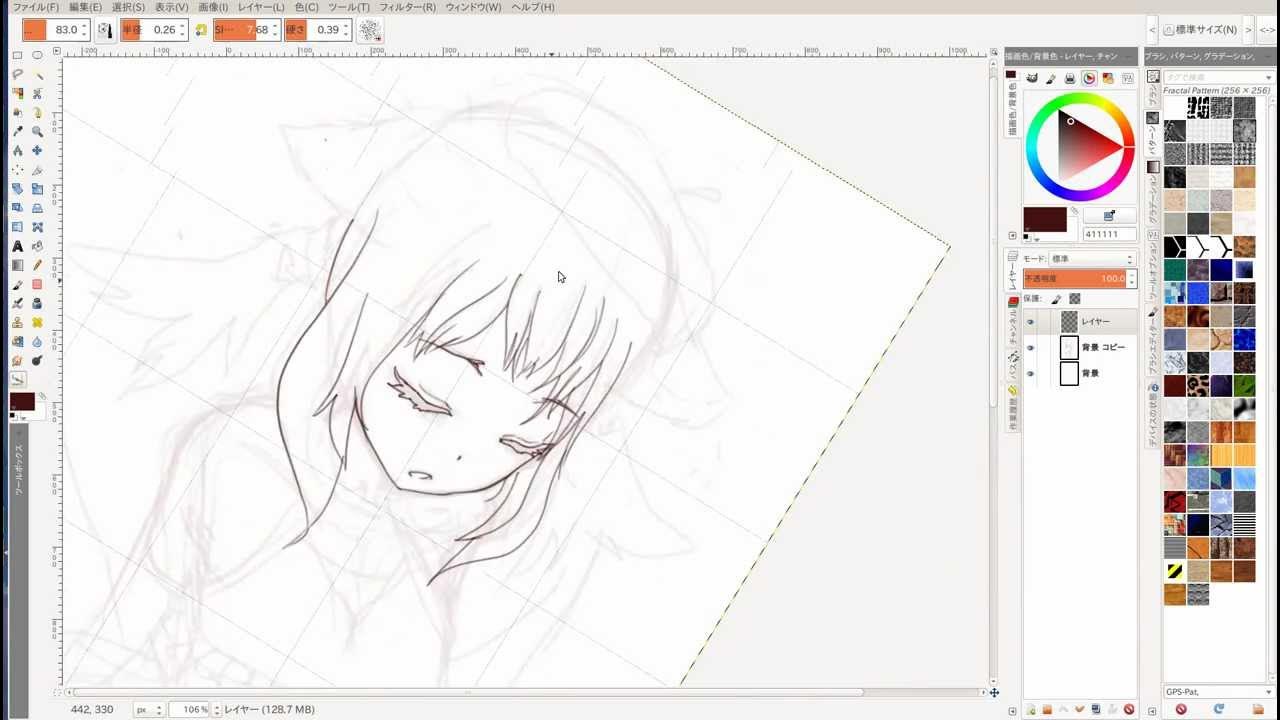Open the layer モード dropdown
This screenshot has height=720, width=1280.
click(1092, 259)
